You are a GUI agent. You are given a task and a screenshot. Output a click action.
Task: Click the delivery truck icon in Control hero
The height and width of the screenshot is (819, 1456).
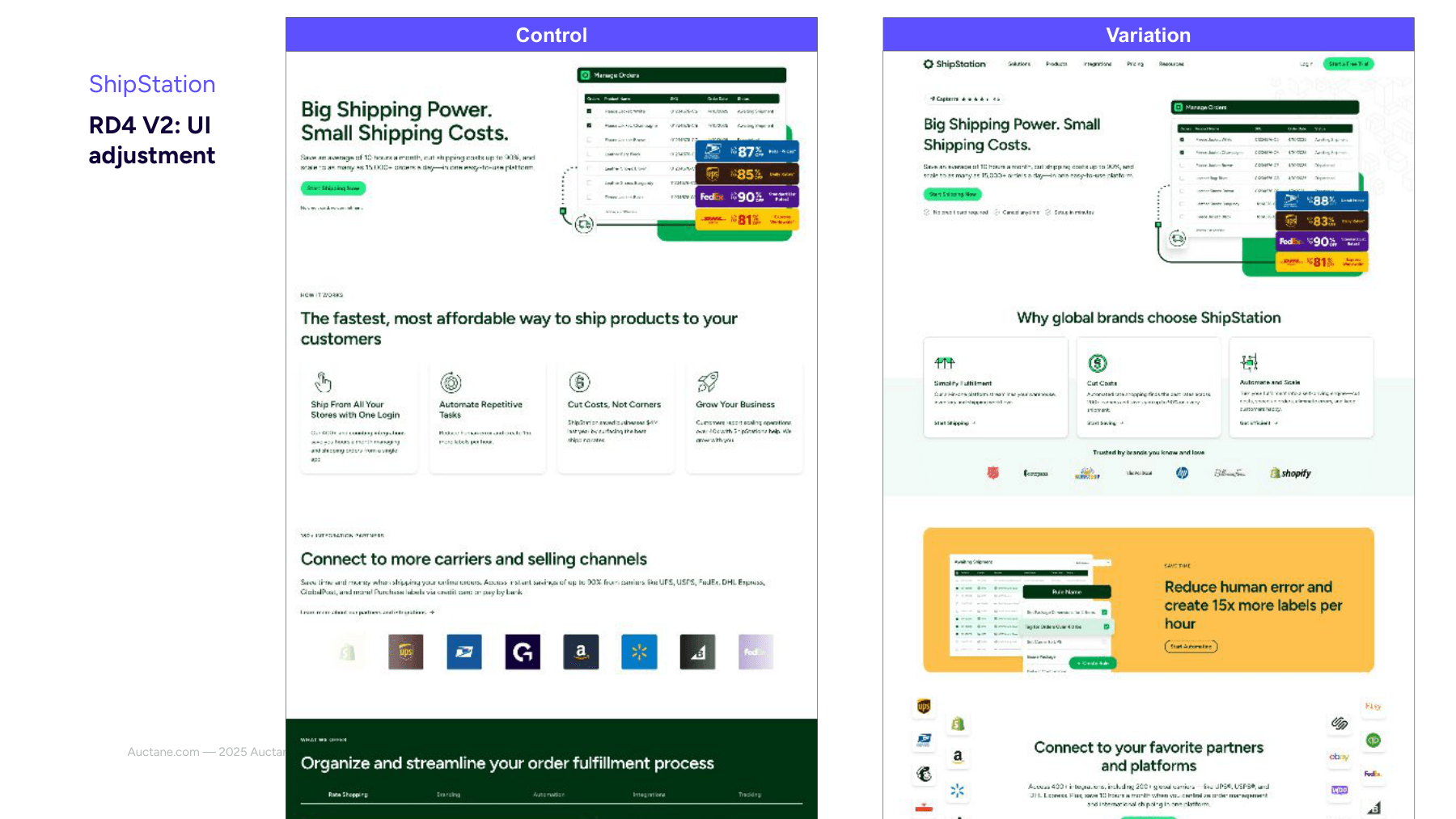click(584, 224)
